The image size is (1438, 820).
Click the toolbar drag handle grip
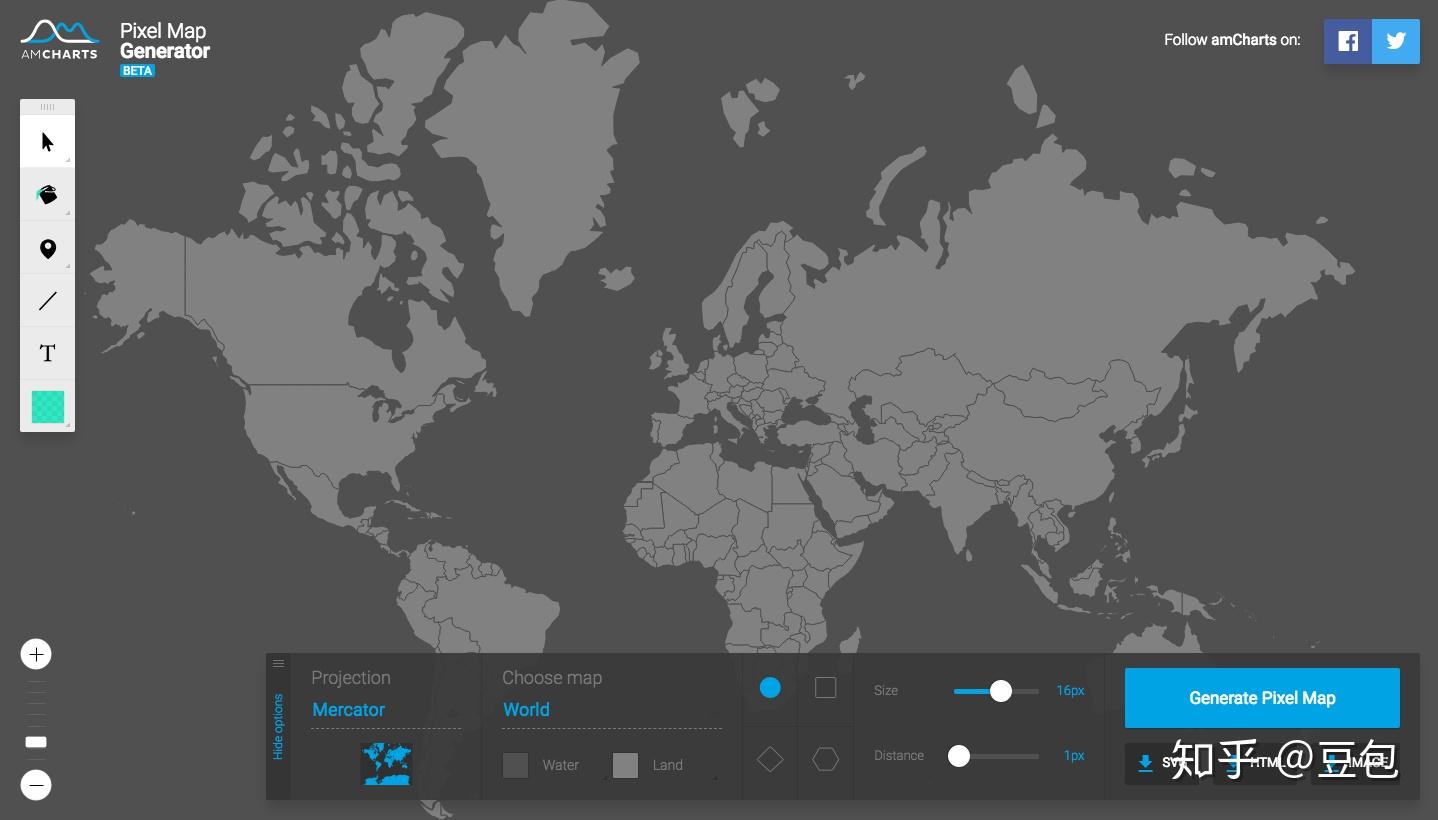(47, 107)
